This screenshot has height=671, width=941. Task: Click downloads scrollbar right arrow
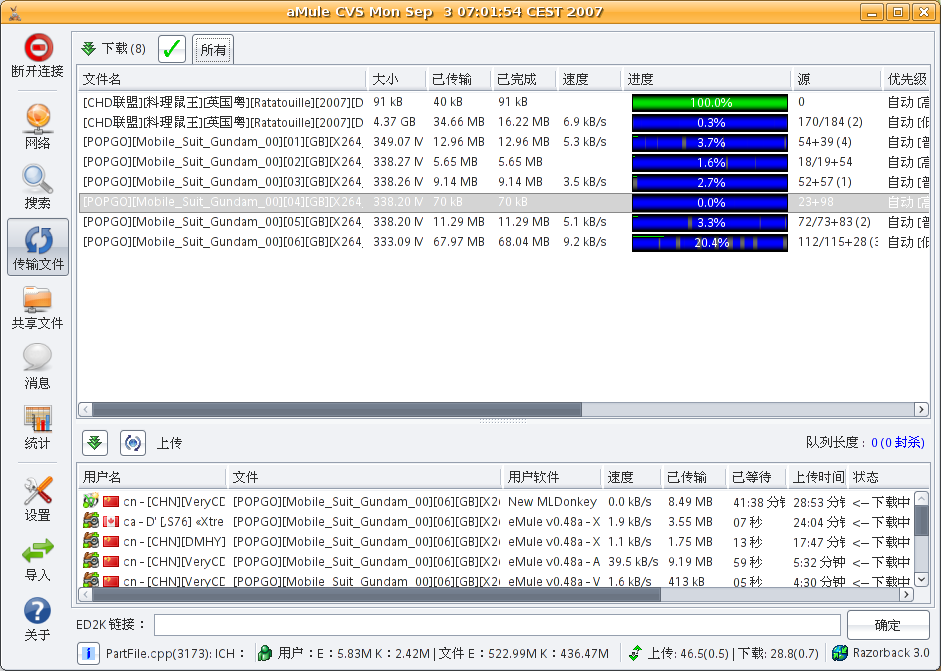[921, 409]
